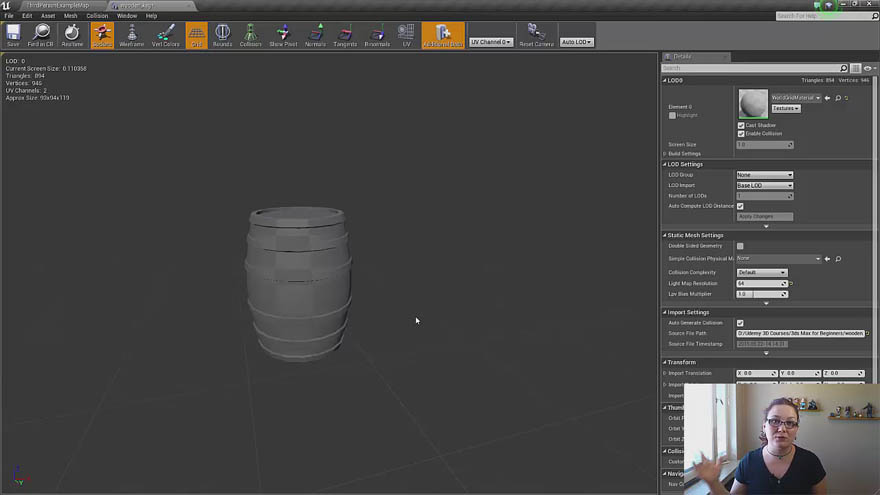Open Details view options eye icon
Screen dimensions: 880x495
[869, 68]
